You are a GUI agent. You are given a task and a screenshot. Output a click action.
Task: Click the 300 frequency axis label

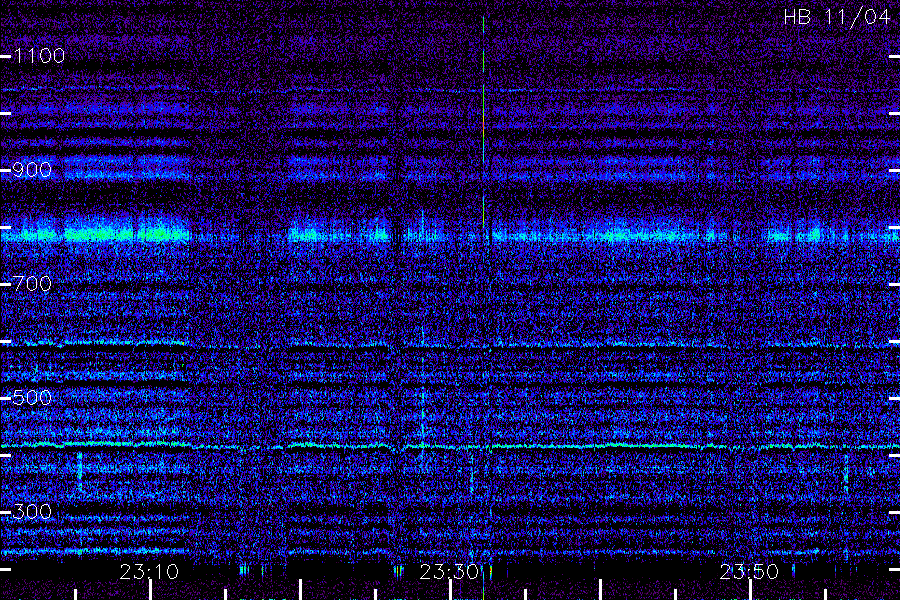(x=32, y=512)
